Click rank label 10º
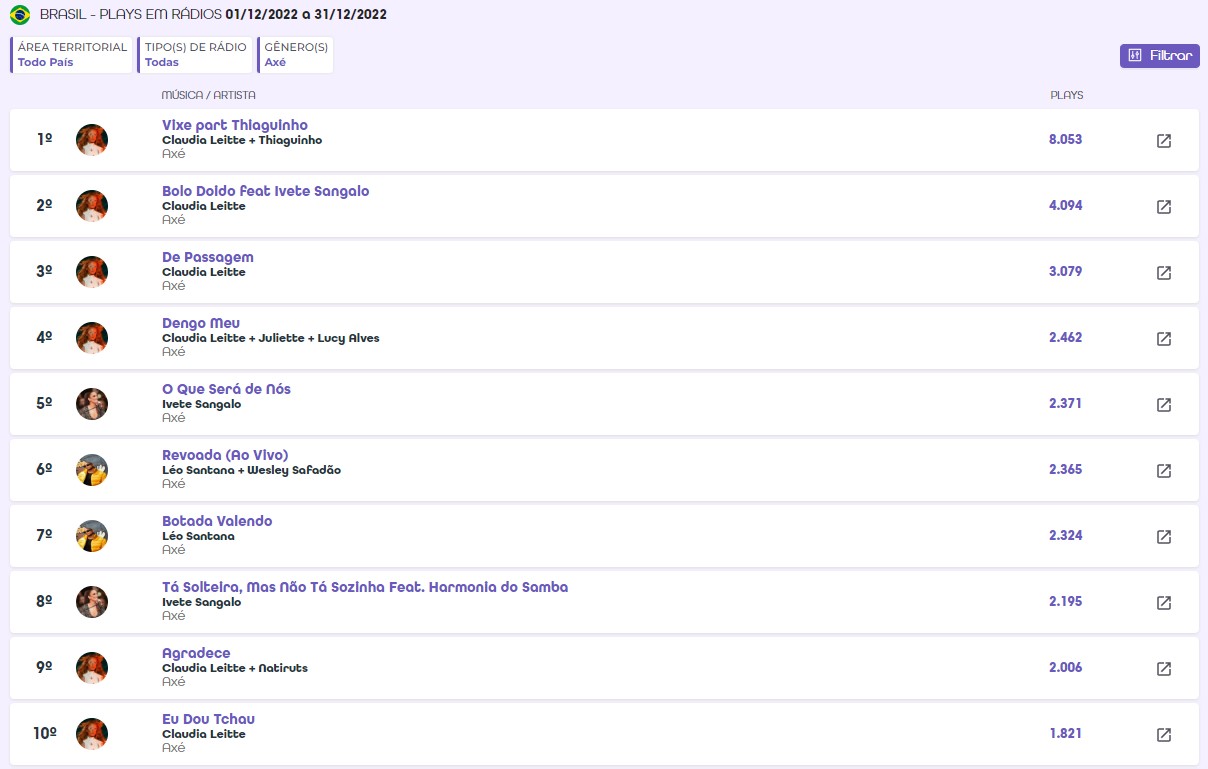This screenshot has width=1208, height=769. tap(44, 734)
